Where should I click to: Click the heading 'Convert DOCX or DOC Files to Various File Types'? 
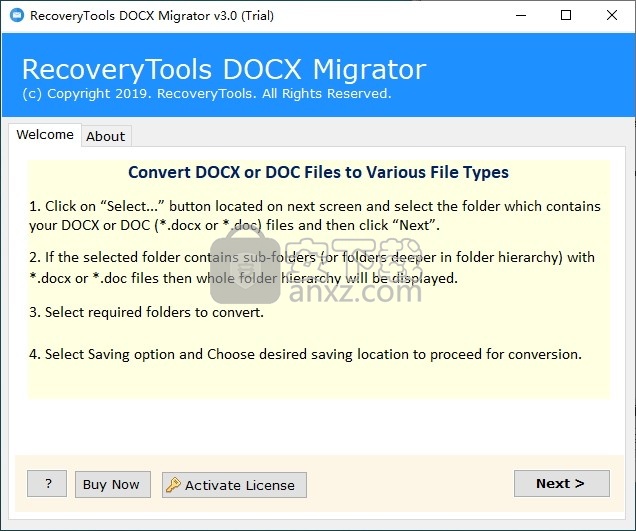coord(318,172)
